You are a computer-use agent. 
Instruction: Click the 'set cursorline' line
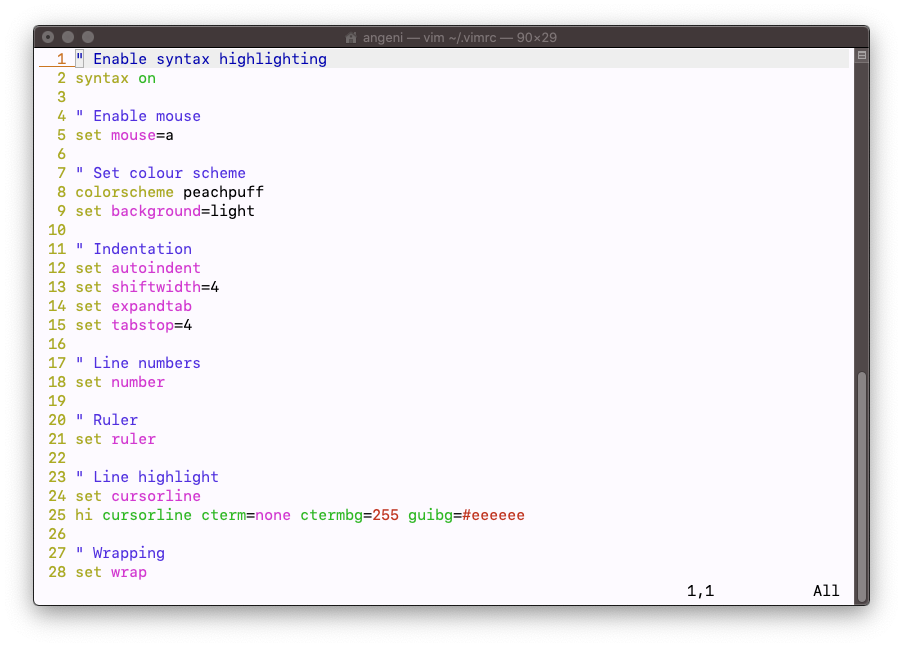point(138,497)
